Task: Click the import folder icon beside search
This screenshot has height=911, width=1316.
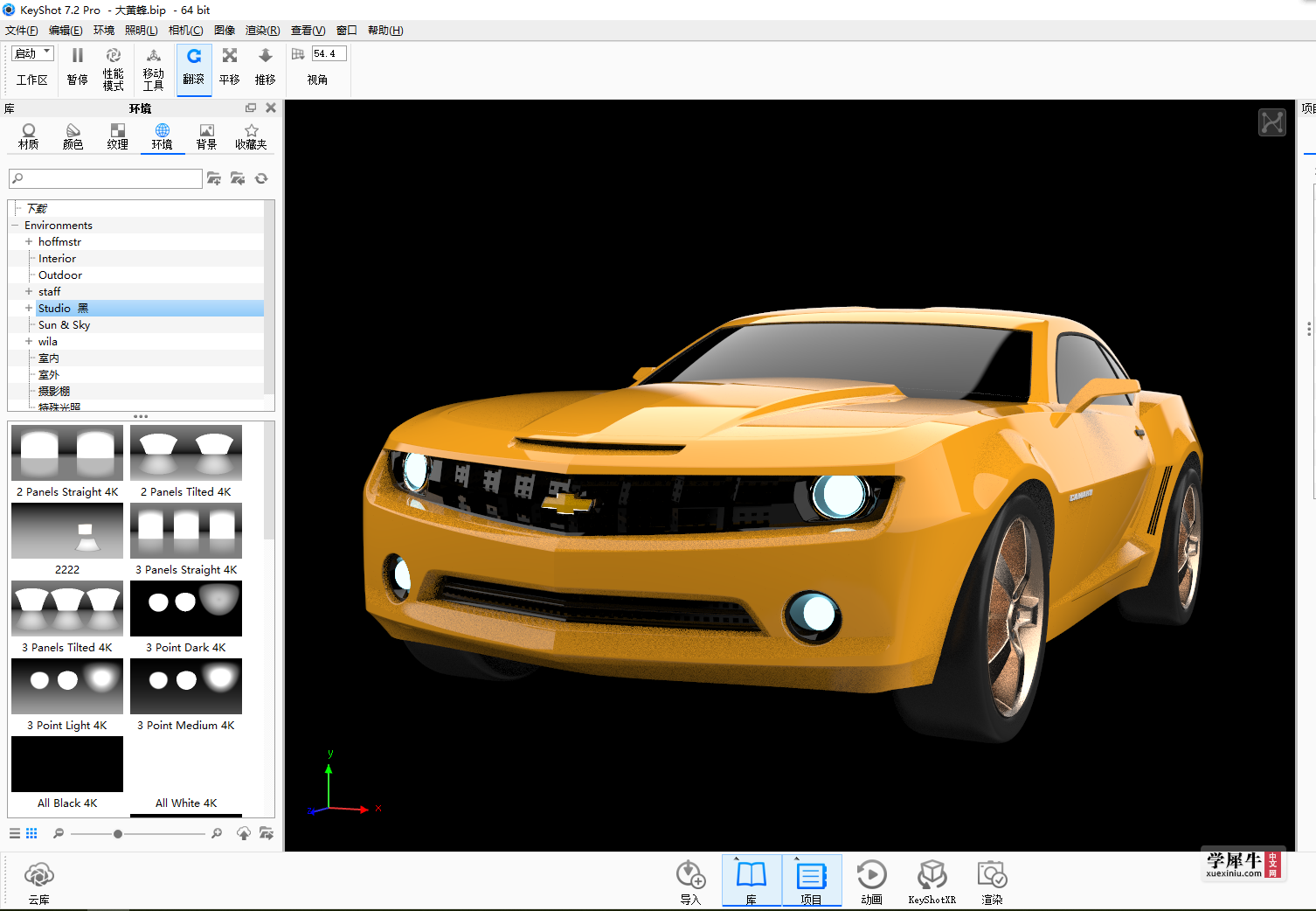Action: click(x=238, y=178)
